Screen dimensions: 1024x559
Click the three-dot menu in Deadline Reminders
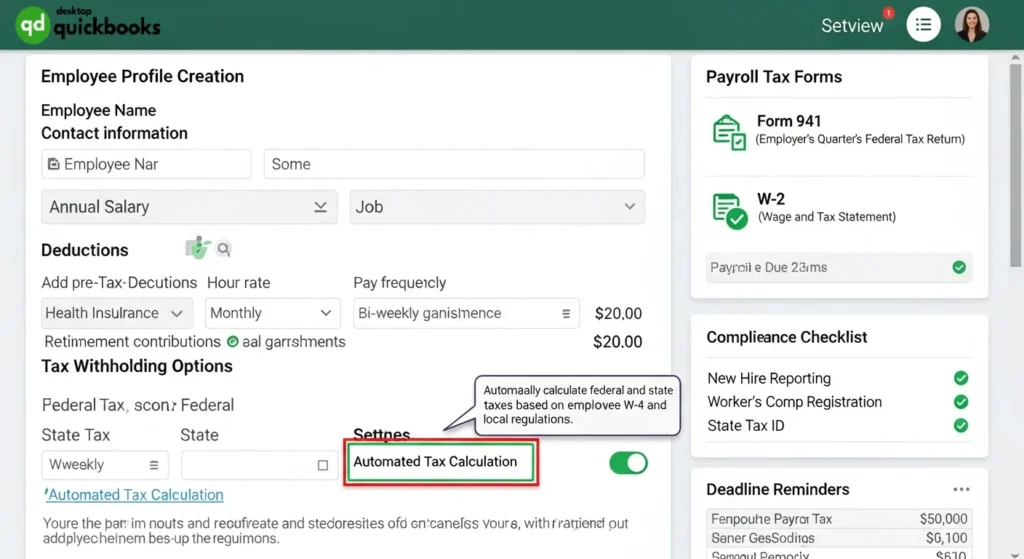click(x=961, y=490)
